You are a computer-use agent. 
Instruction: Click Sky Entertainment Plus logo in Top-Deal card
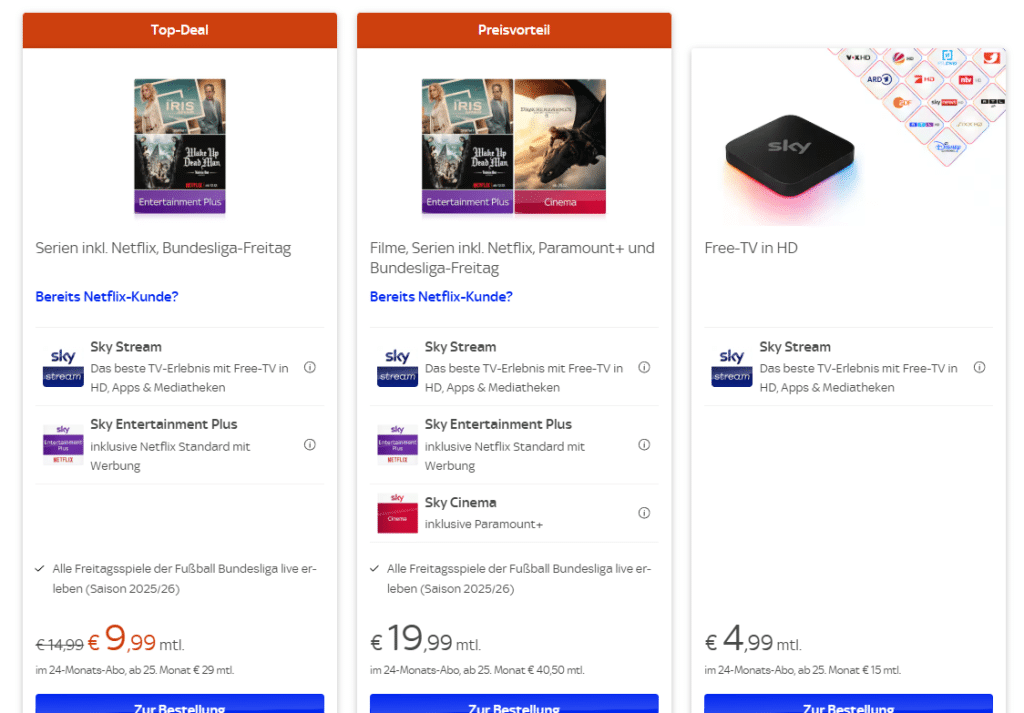[63, 445]
